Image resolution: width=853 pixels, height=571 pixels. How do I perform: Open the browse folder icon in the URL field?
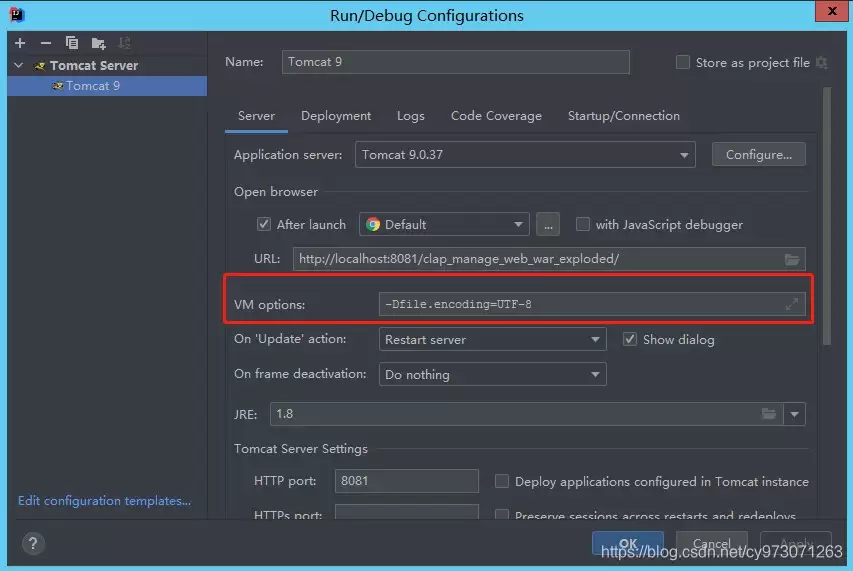[x=792, y=259]
